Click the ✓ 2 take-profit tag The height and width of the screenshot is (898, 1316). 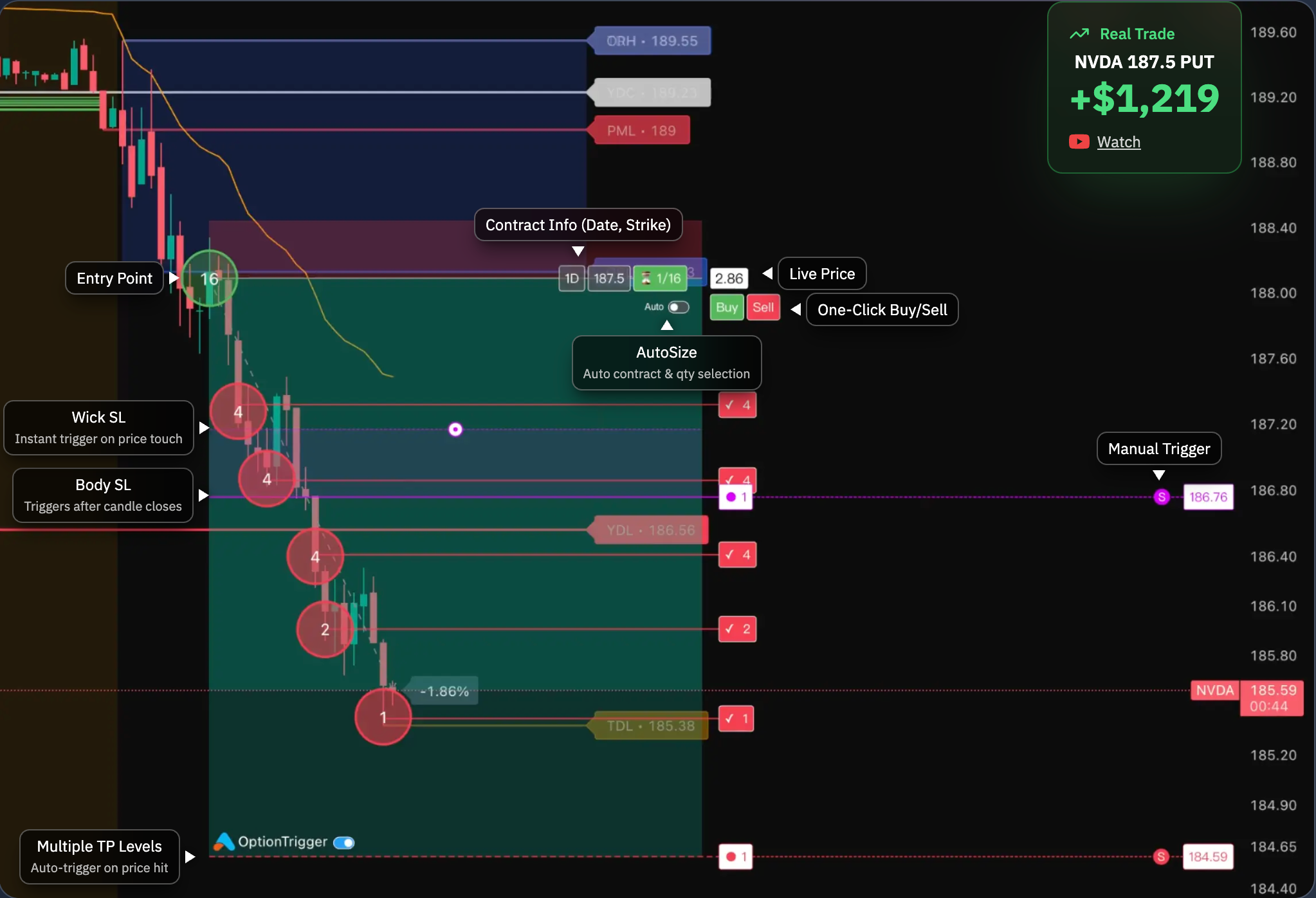click(737, 629)
